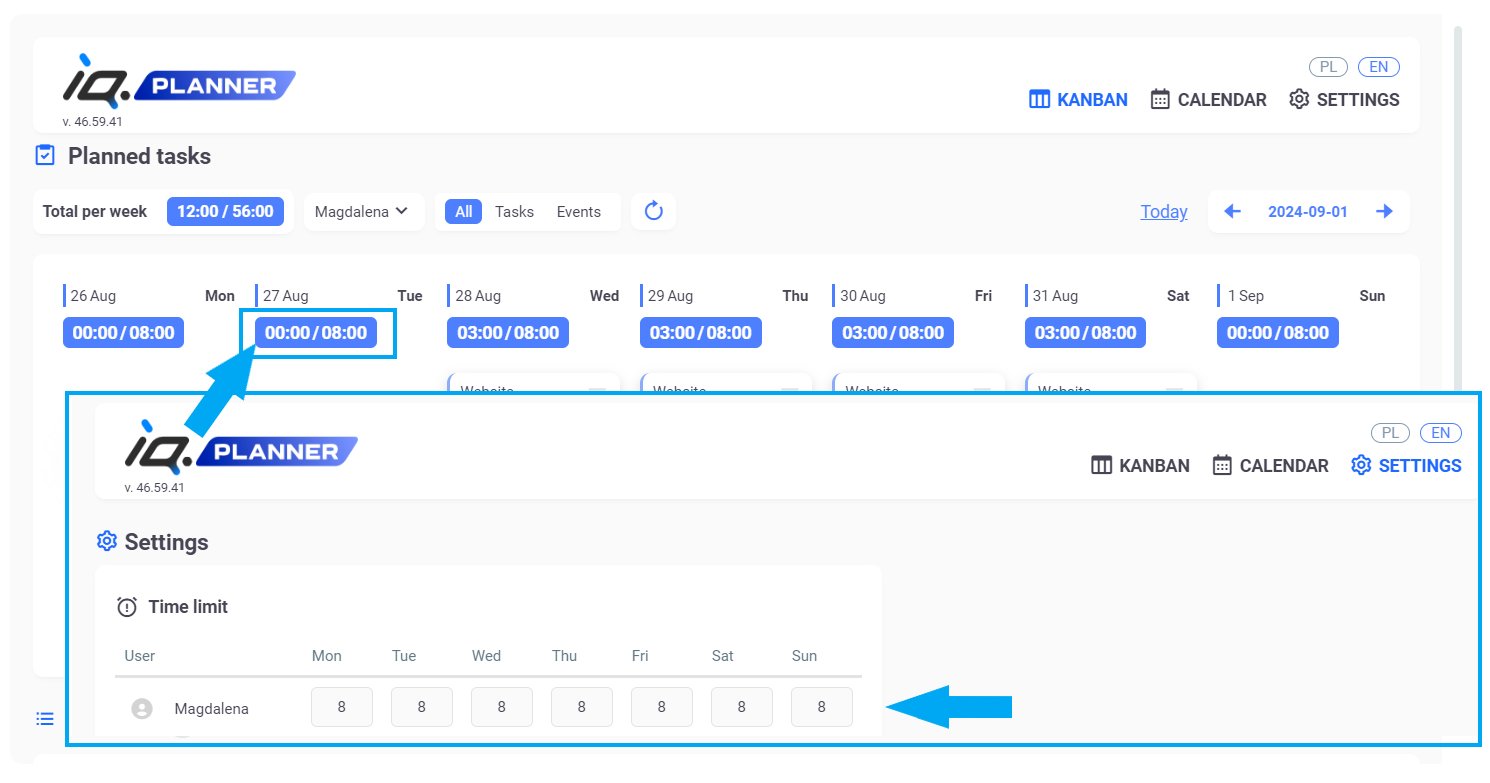Click the Time limit alarm clock icon
The width and height of the screenshot is (1490, 783).
pos(127,607)
